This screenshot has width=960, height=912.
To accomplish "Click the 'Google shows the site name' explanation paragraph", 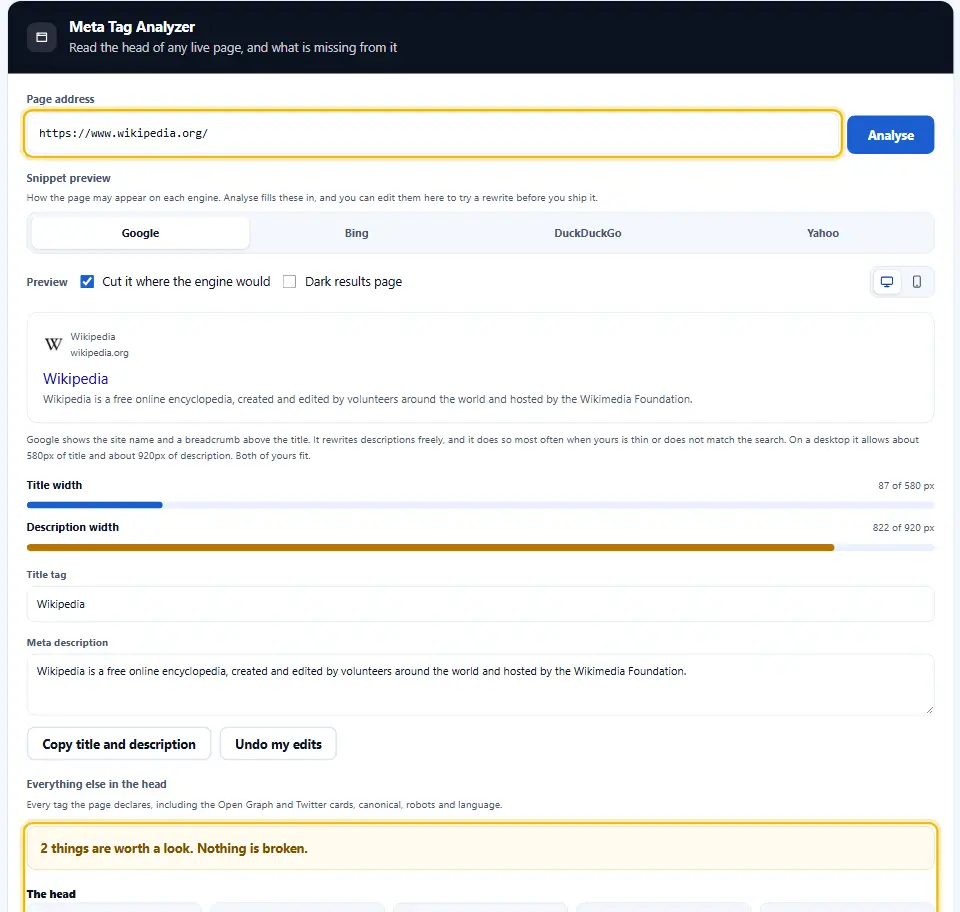I will pyautogui.click(x=473, y=447).
